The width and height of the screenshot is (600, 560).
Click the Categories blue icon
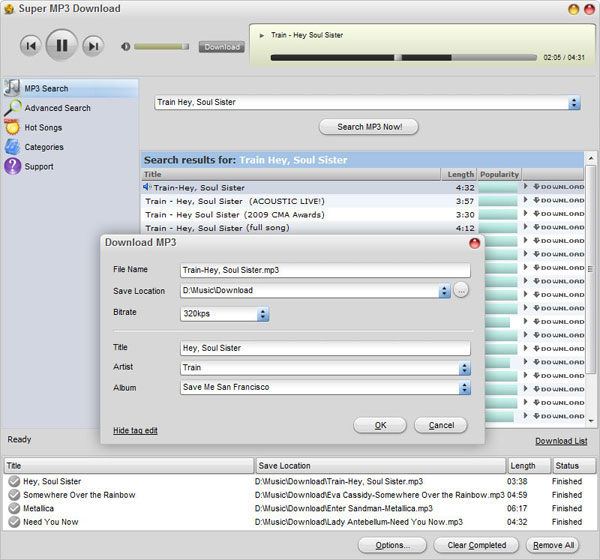point(13,147)
